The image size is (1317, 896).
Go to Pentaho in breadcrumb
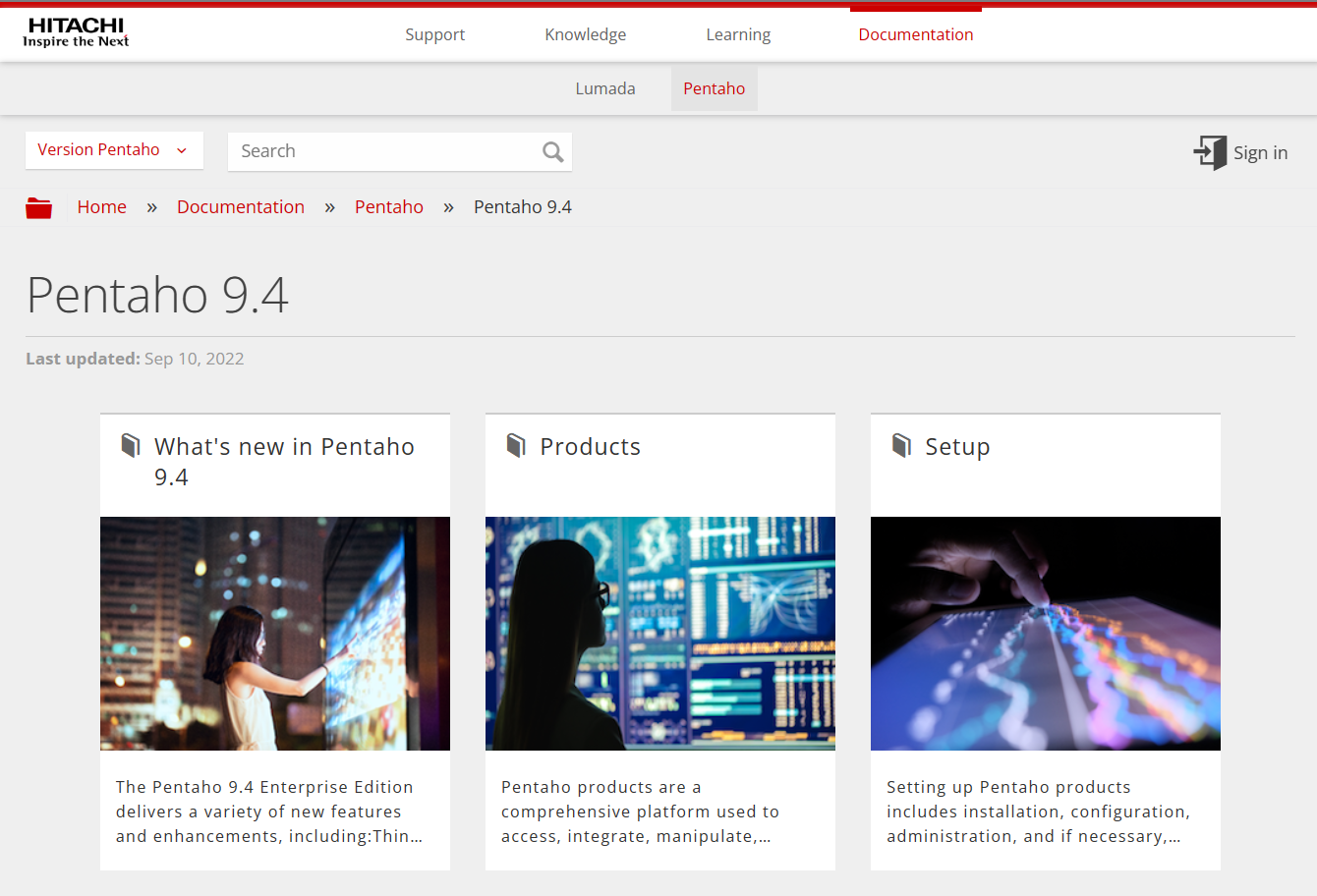[389, 207]
